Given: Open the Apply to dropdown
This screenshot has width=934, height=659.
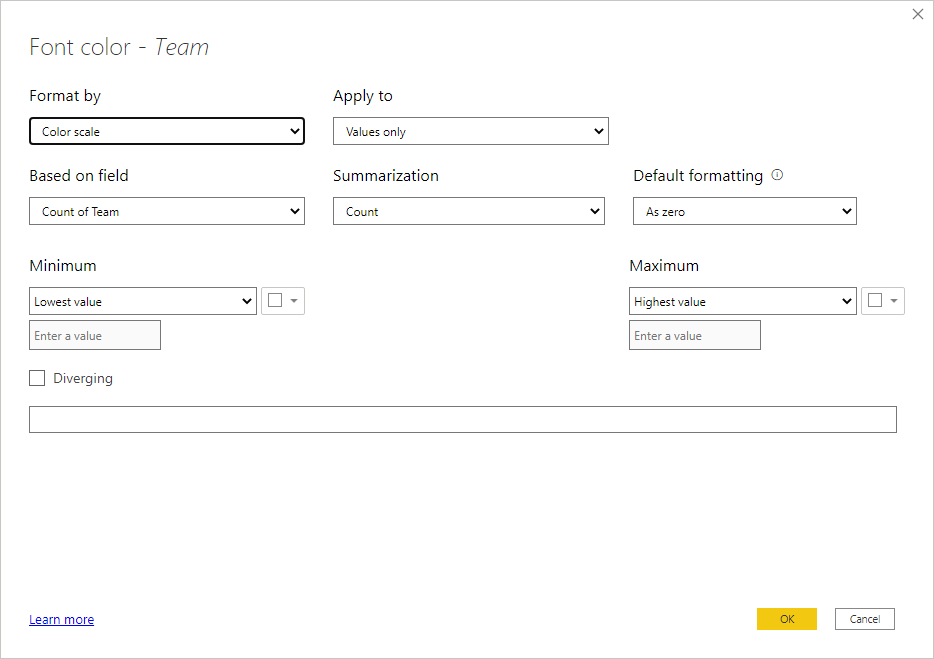Looking at the screenshot, I should tap(471, 131).
